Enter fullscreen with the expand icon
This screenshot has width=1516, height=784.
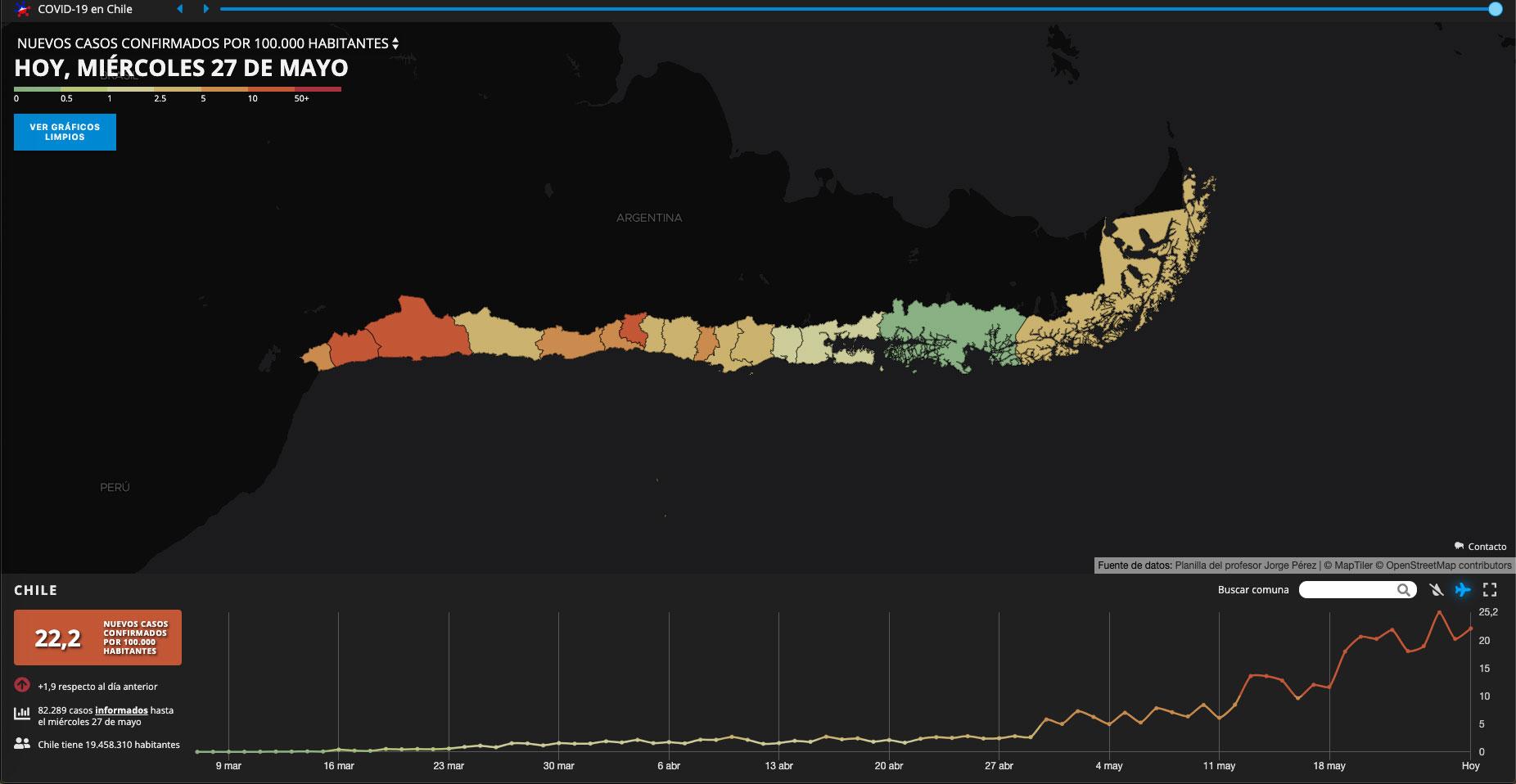(1490, 589)
